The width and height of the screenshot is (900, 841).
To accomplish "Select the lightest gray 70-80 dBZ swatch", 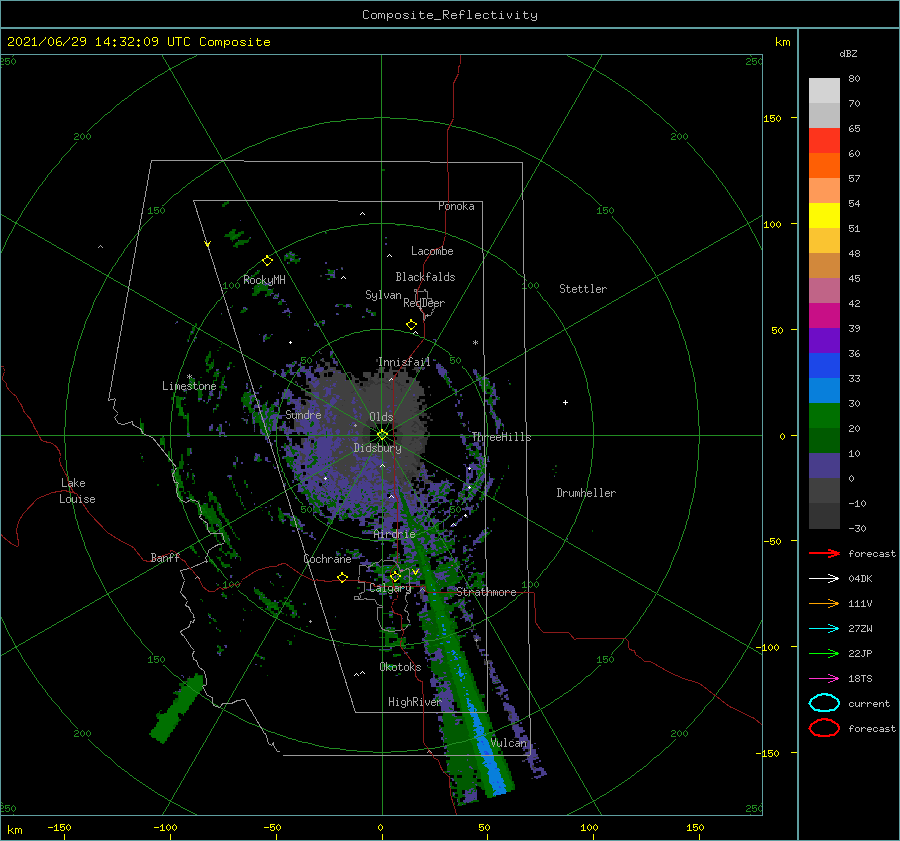I will click(824, 91).
